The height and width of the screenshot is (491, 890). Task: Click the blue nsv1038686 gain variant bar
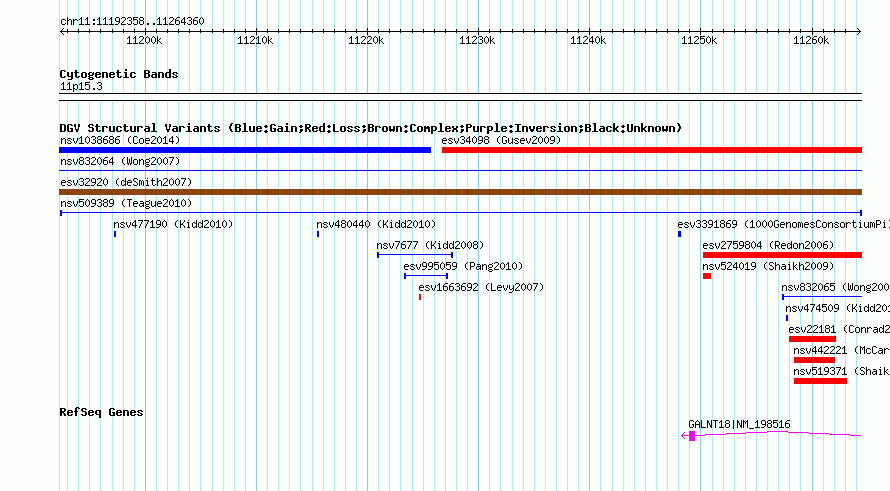(245, 150)
